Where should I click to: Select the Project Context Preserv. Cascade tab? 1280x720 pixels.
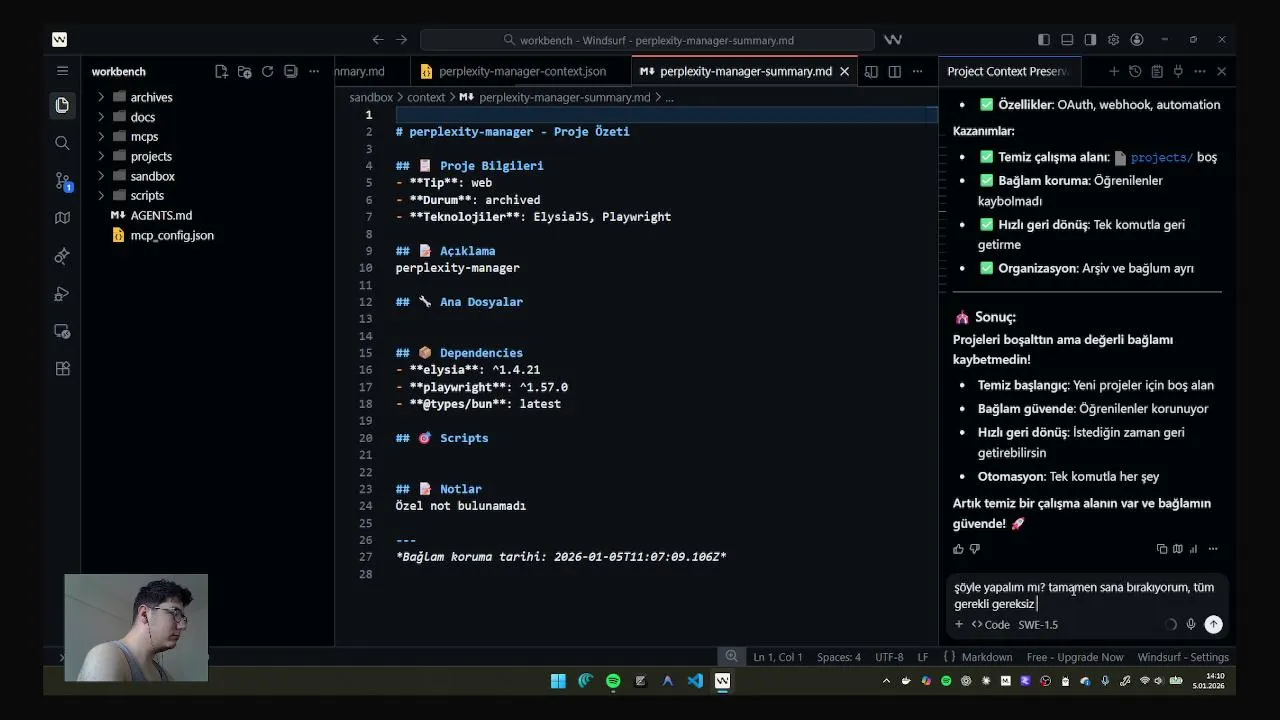click(1008, 72)
